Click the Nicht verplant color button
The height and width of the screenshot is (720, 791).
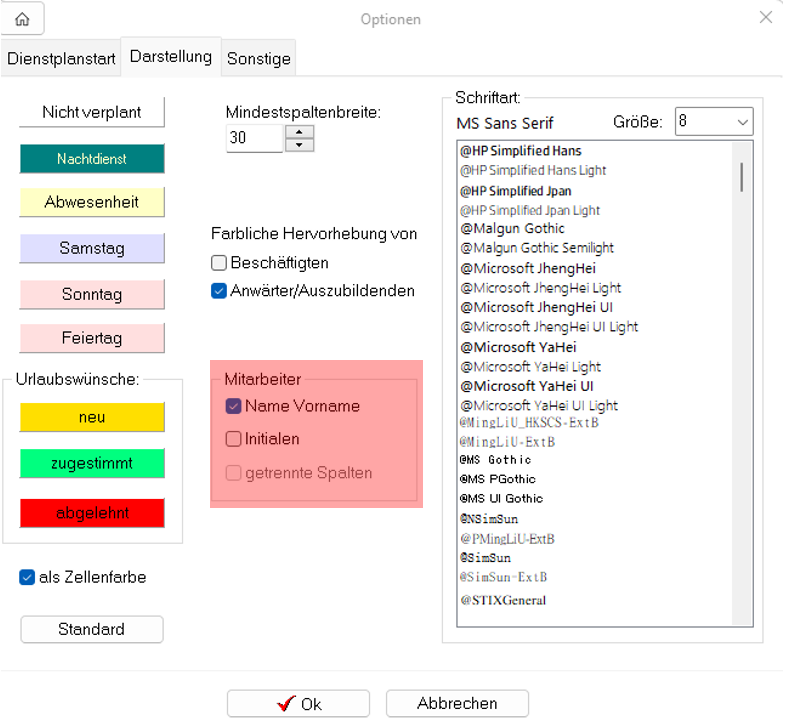(92, 112)
